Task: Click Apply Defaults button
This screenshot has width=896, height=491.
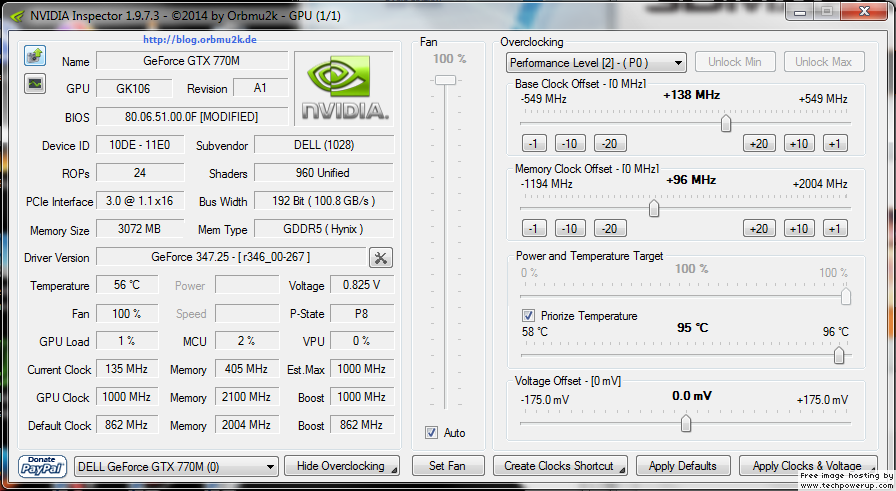Action: tap(683, 466)
